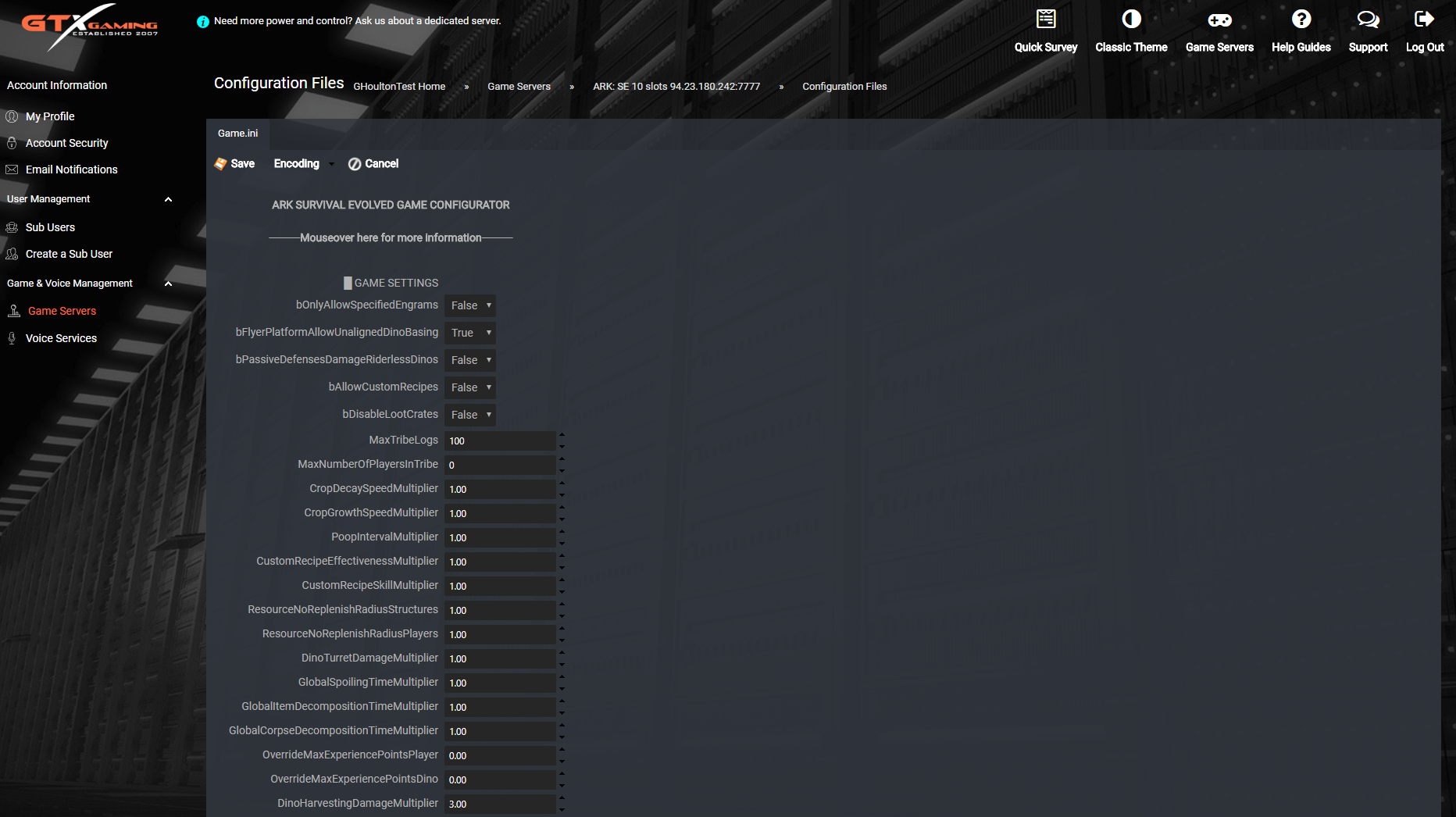Collapse the User Management section

(168, 199)
